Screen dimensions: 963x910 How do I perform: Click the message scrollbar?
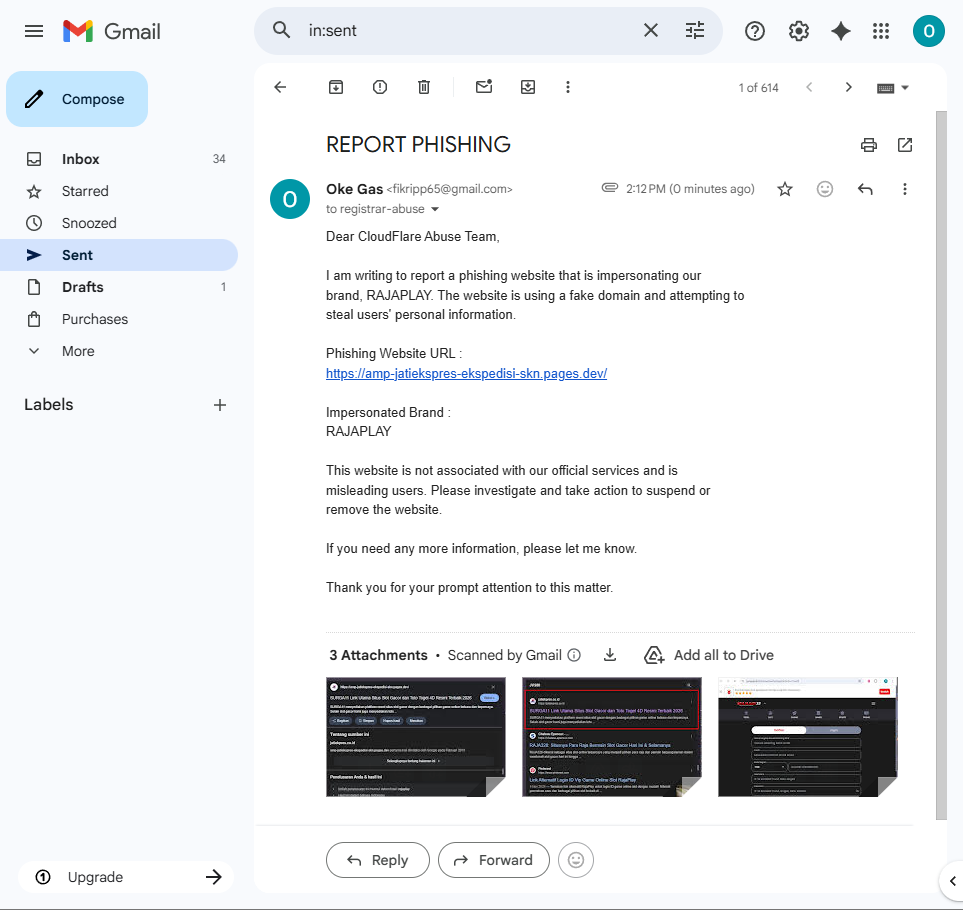coord(941,465)
